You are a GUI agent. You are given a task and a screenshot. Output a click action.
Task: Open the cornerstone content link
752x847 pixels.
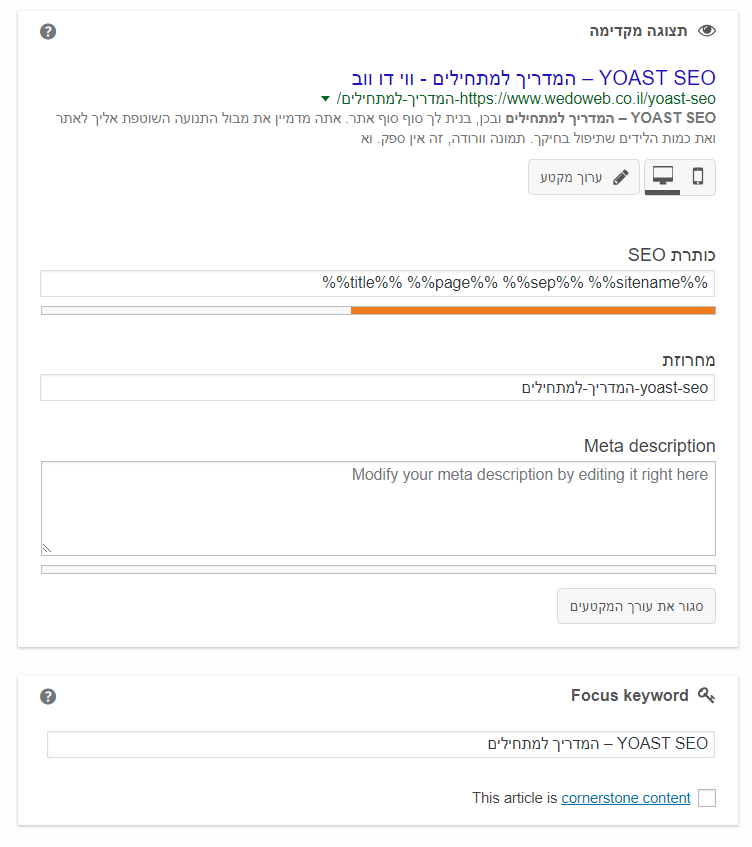(626, 798)
